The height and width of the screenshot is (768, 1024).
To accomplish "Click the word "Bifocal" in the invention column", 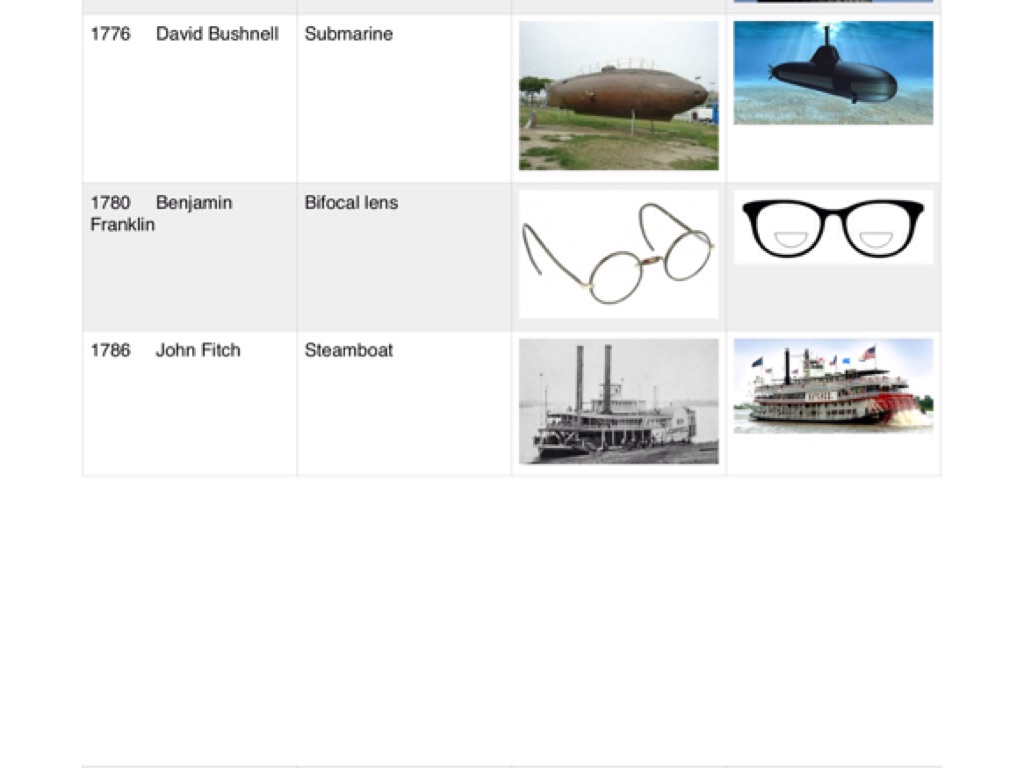I will (x=331, y=203).
